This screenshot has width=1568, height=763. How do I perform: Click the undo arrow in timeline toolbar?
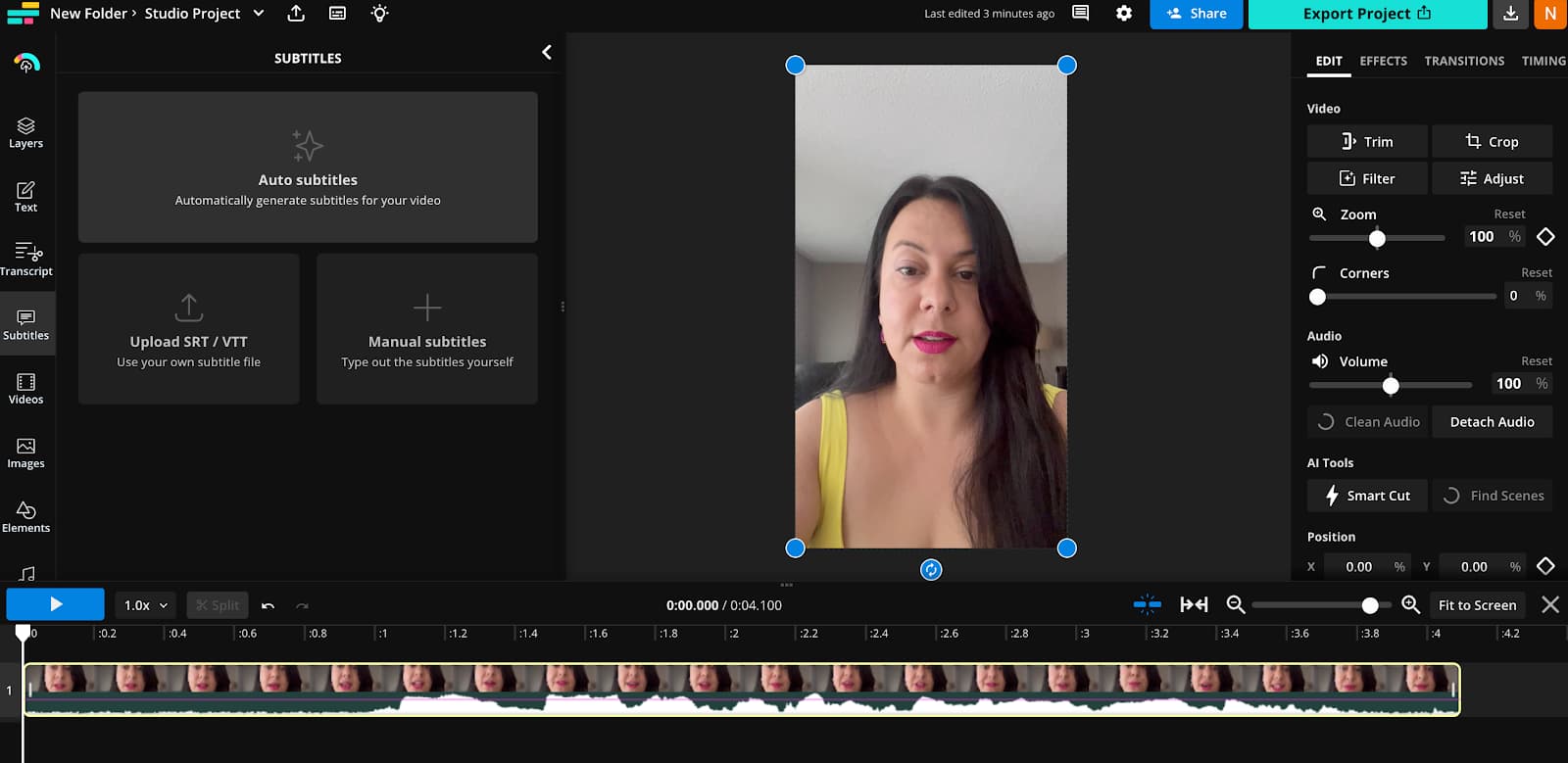tap(269, 605)
